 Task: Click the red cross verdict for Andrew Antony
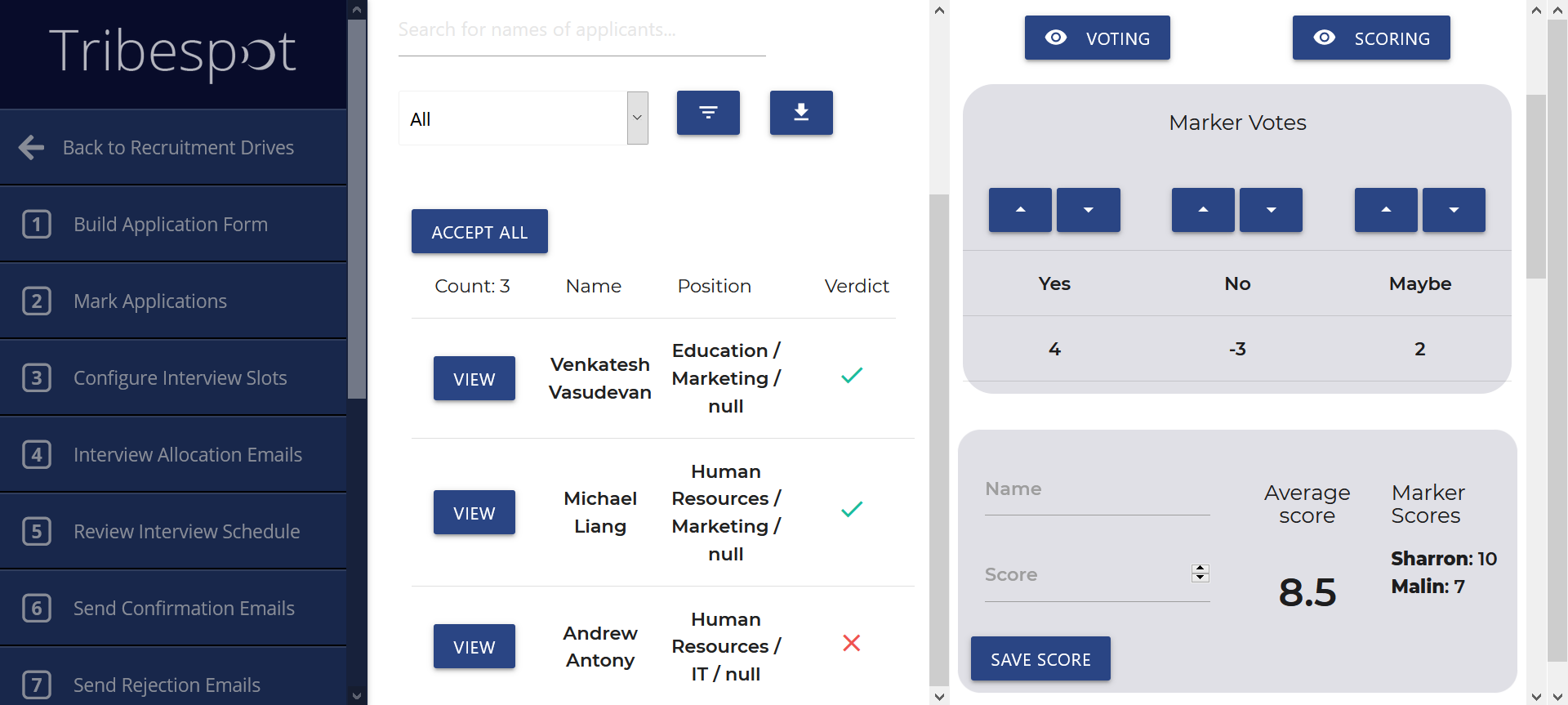pos(852,644)
